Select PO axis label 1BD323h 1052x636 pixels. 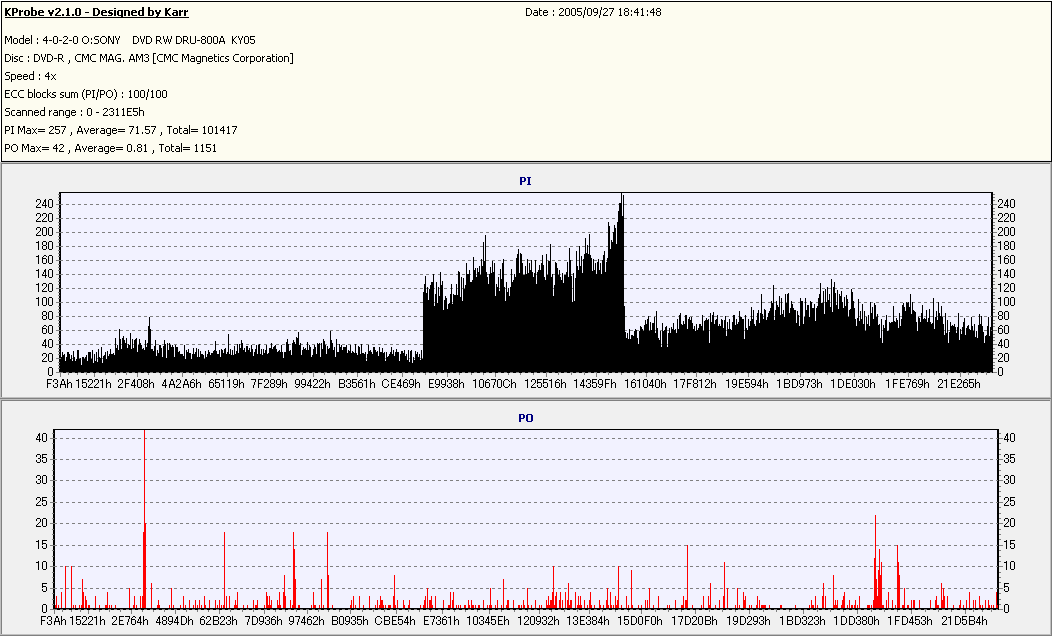[802, 621]
